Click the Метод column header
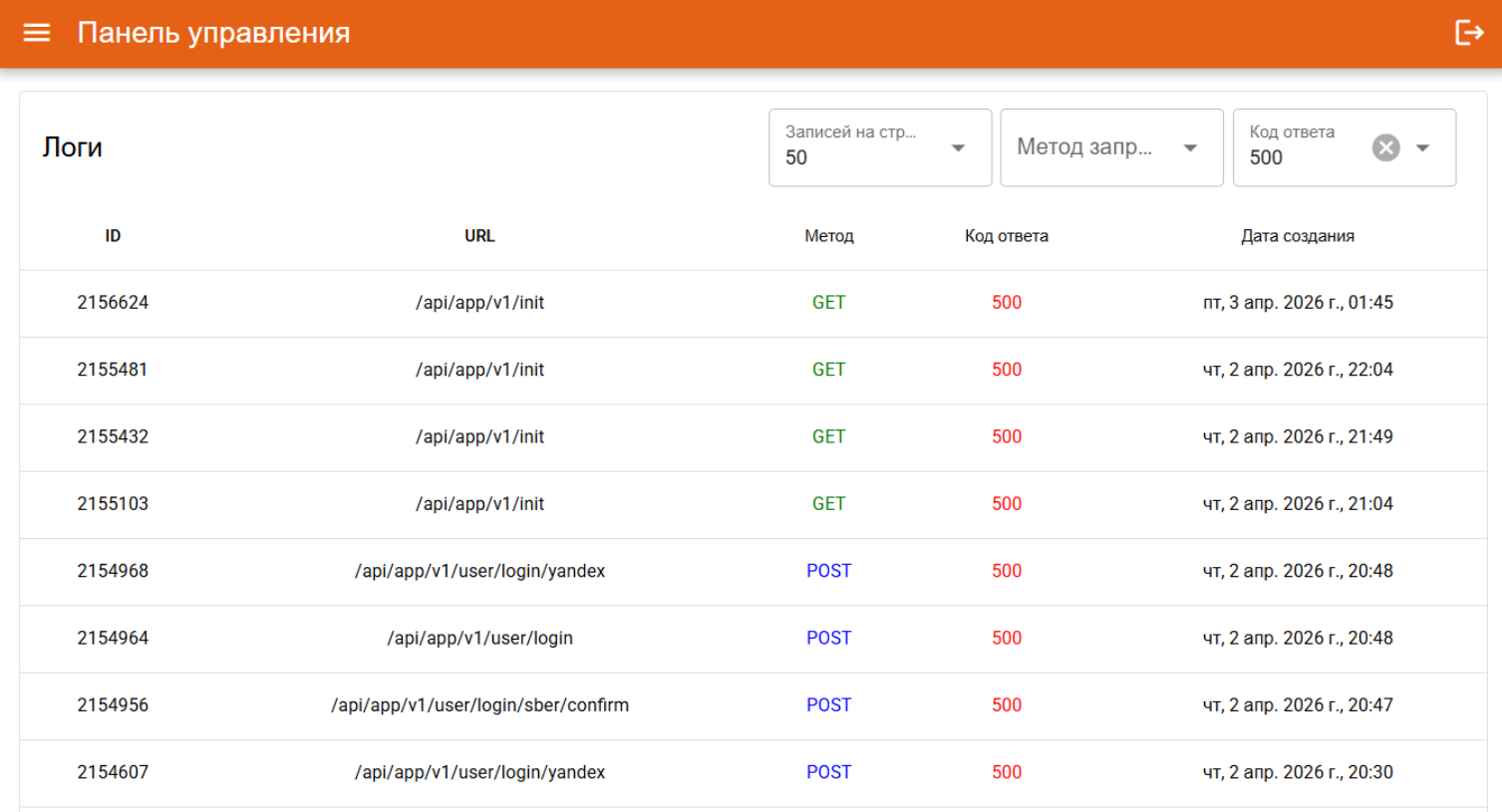 [x=828, y=236]
